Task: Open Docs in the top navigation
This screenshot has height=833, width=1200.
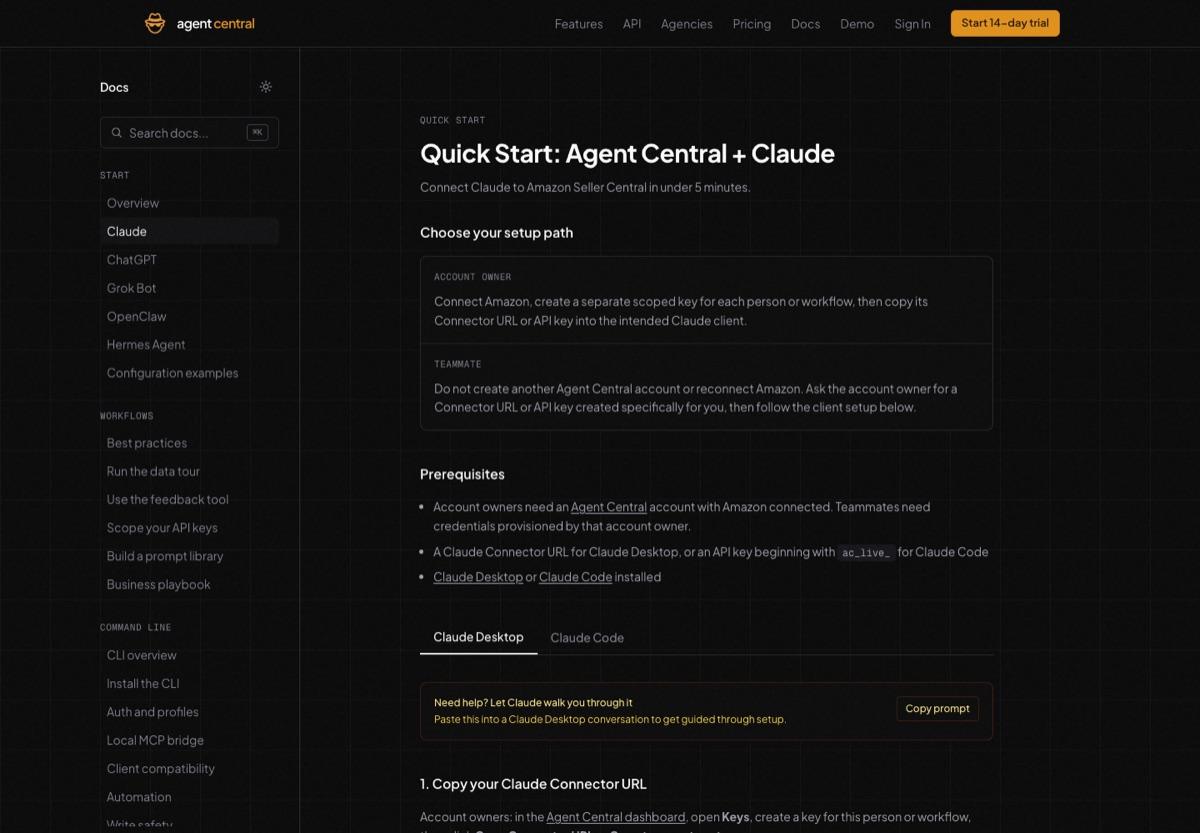Action: [x=805, y=24]
